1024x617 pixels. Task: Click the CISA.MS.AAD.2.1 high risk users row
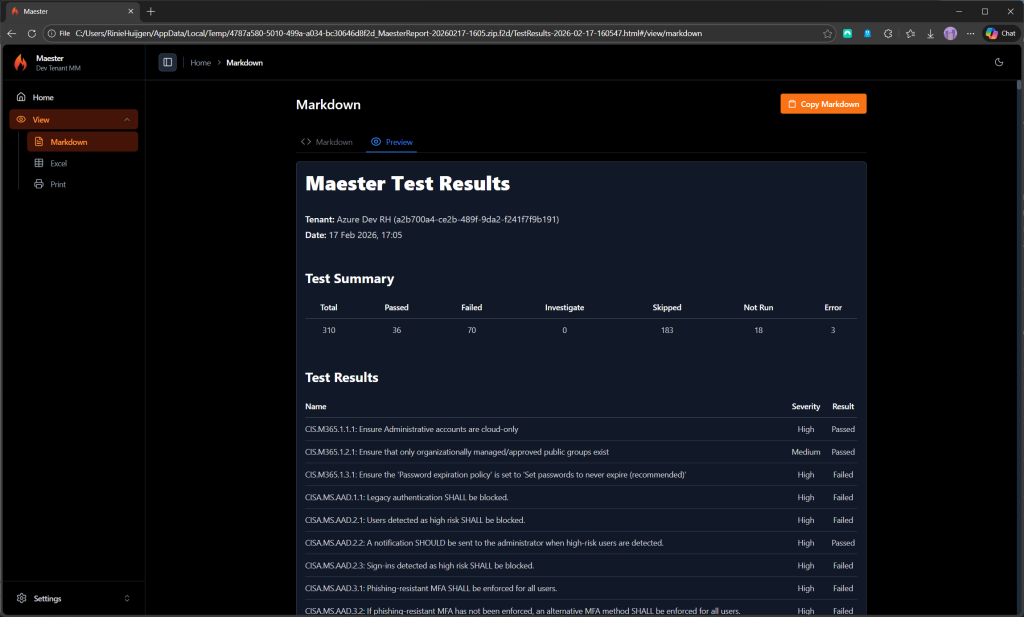point(581,520)
